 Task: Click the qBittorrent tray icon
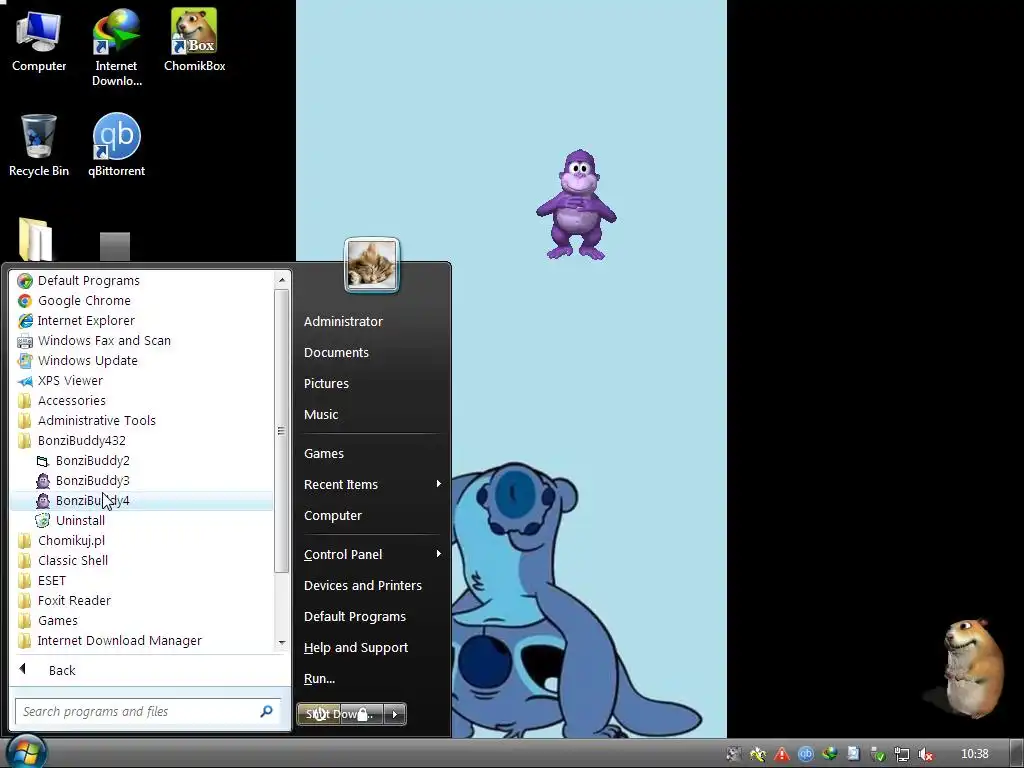pos(805,754)
